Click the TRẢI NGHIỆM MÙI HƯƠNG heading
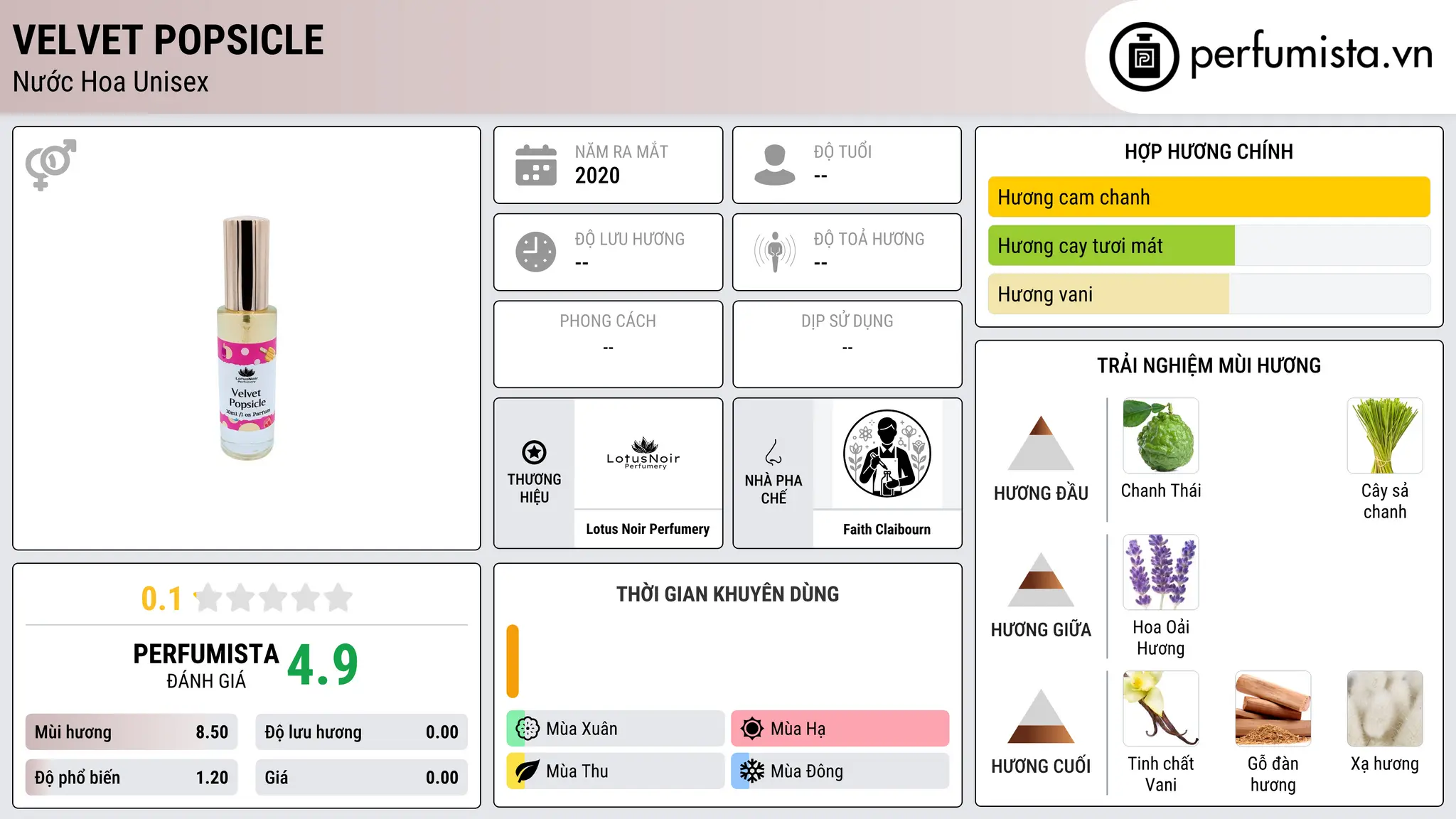 (x=1209, y=365)
